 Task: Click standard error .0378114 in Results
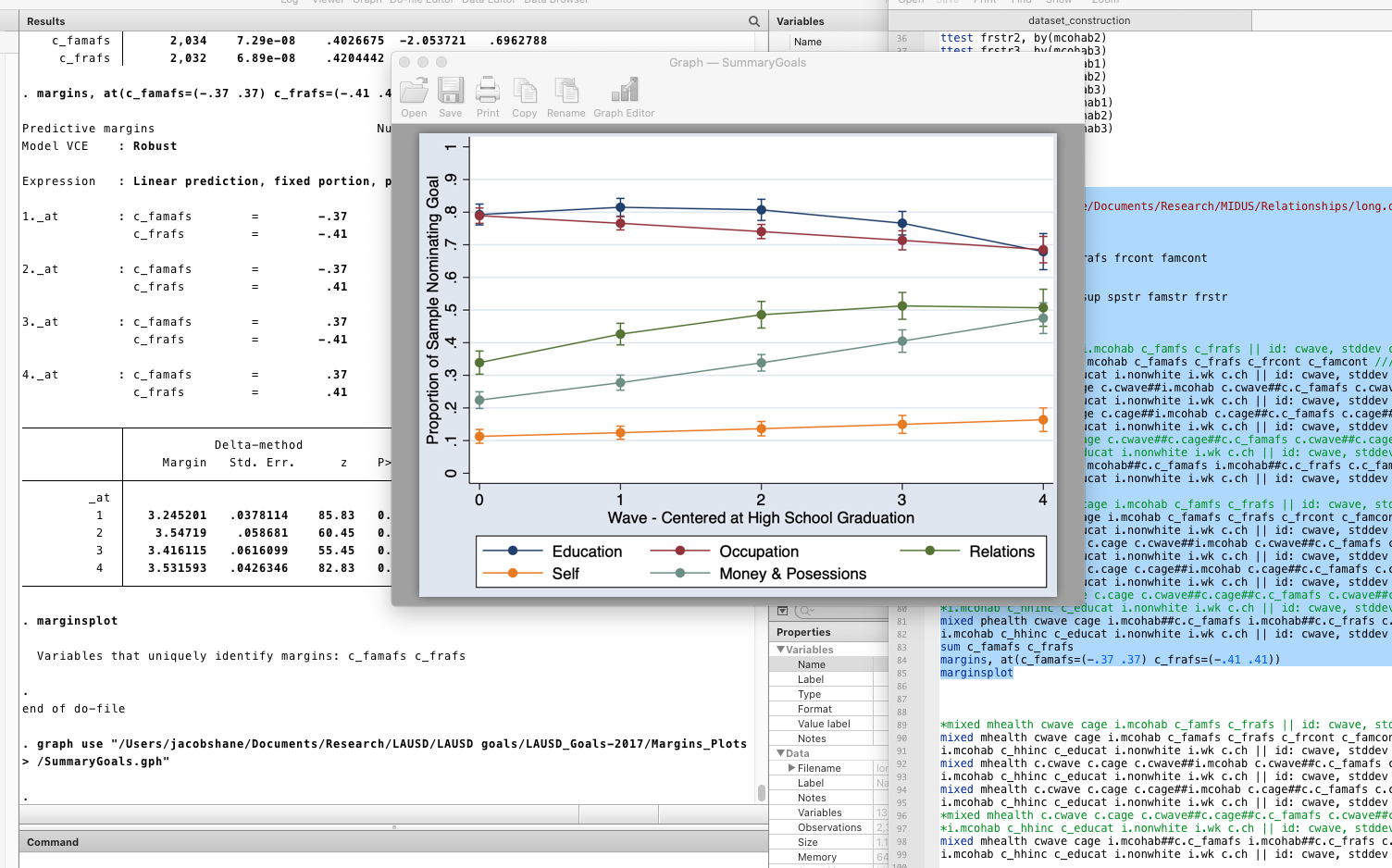(258, 515)
